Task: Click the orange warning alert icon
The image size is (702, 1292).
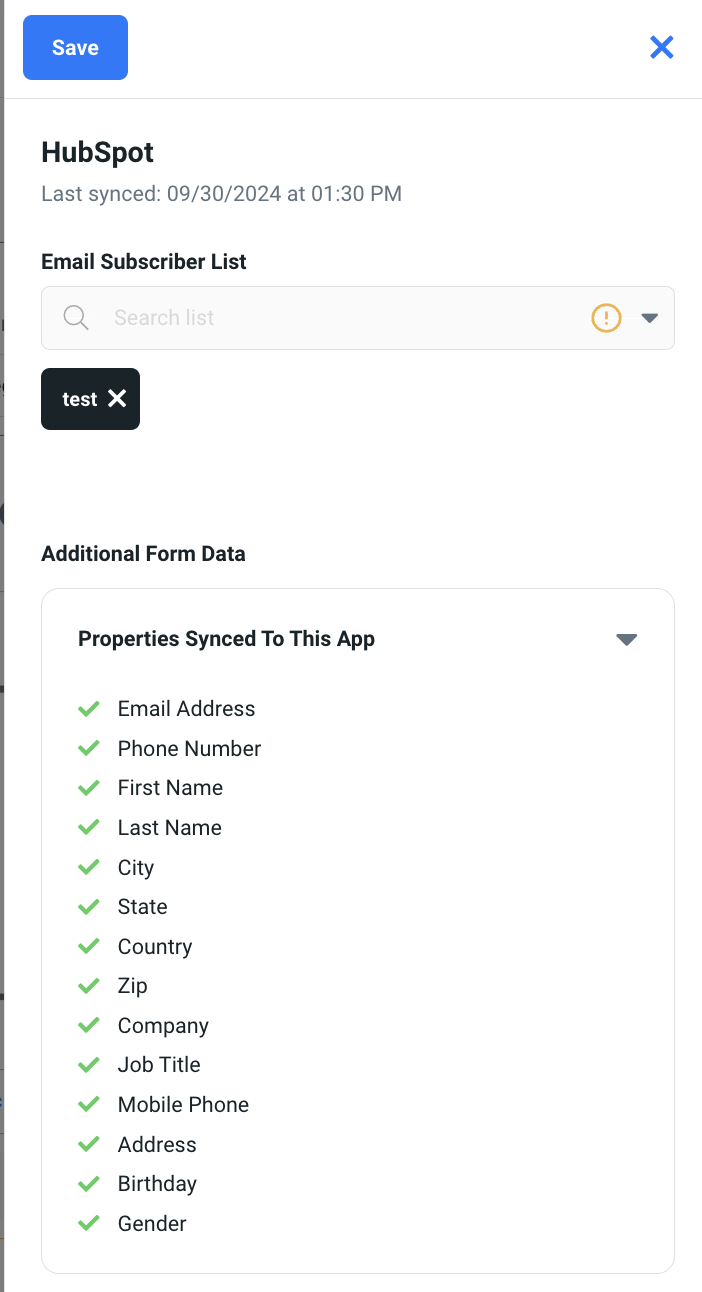Action: coord(606,318)
